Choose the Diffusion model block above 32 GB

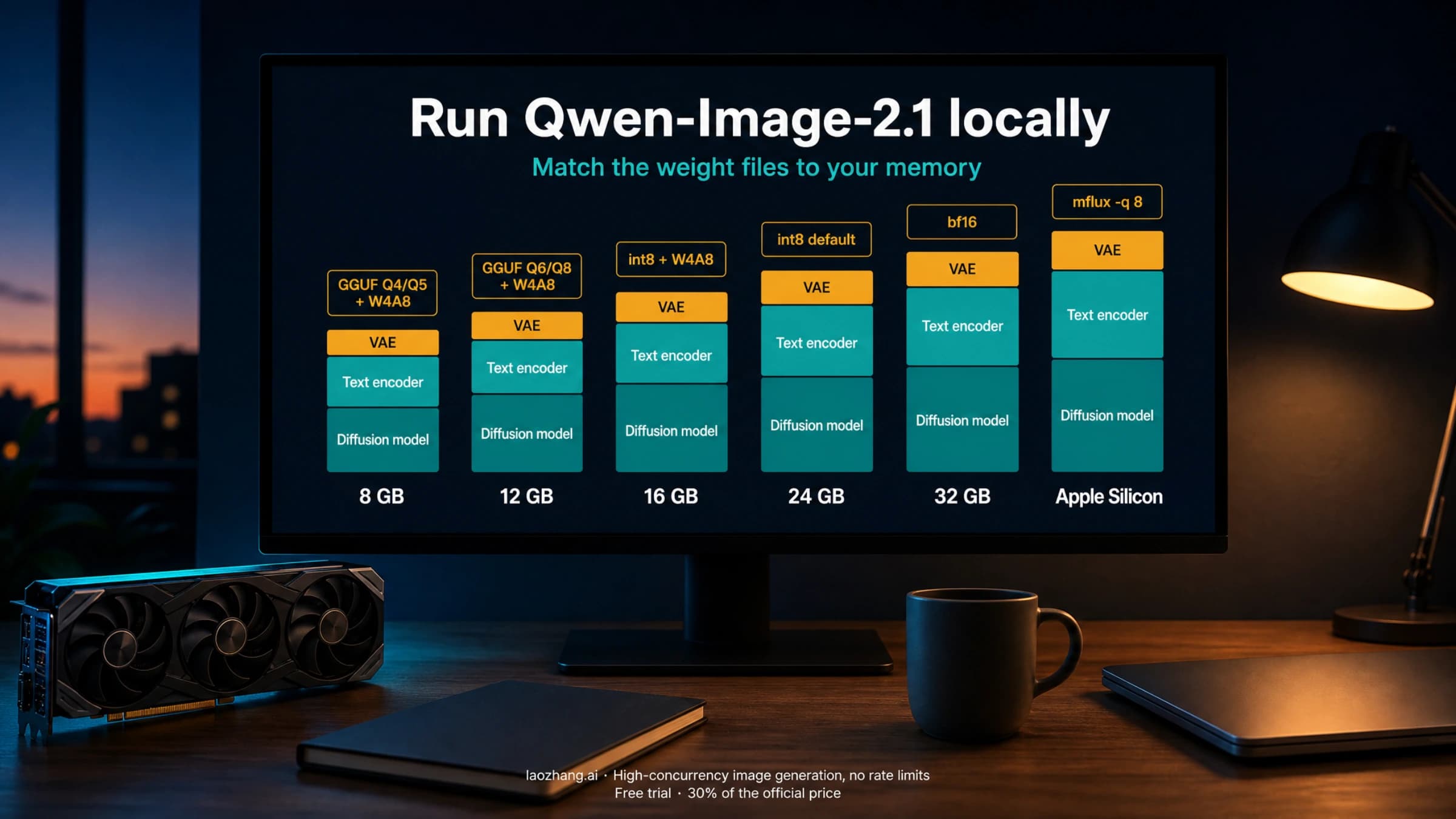click(963, 420)
